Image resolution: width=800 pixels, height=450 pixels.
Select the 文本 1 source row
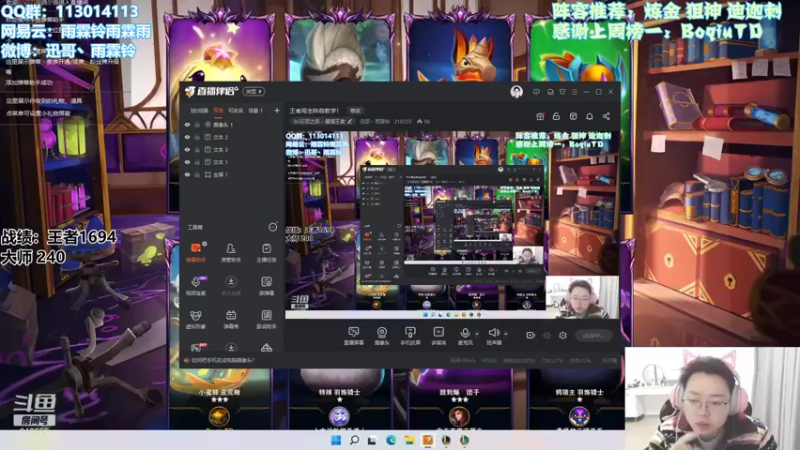[x=232, y=162]
